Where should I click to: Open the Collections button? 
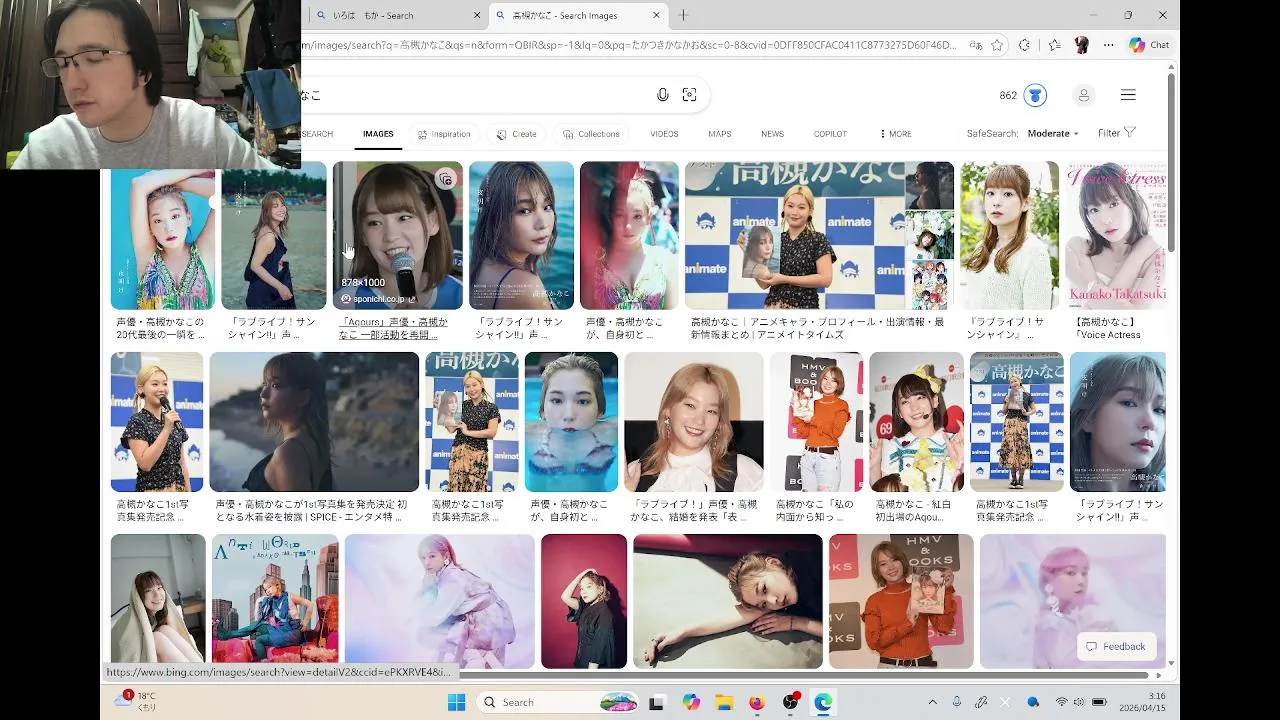tap(591, 134)
